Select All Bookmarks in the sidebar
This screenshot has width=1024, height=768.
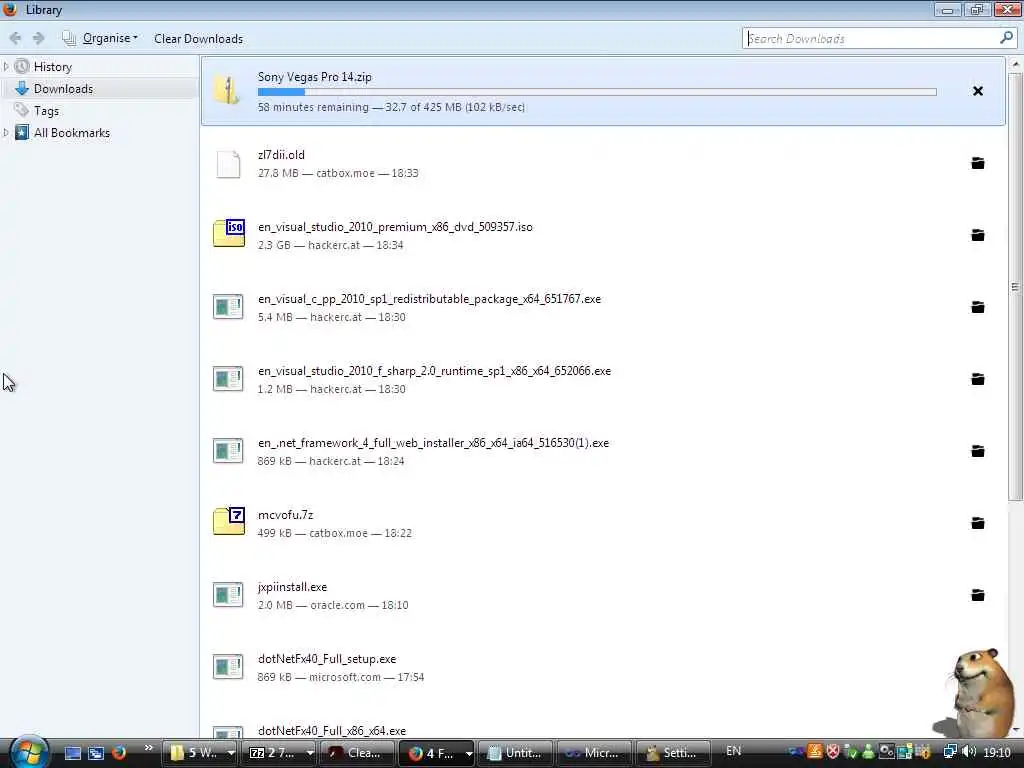point(71,133)
